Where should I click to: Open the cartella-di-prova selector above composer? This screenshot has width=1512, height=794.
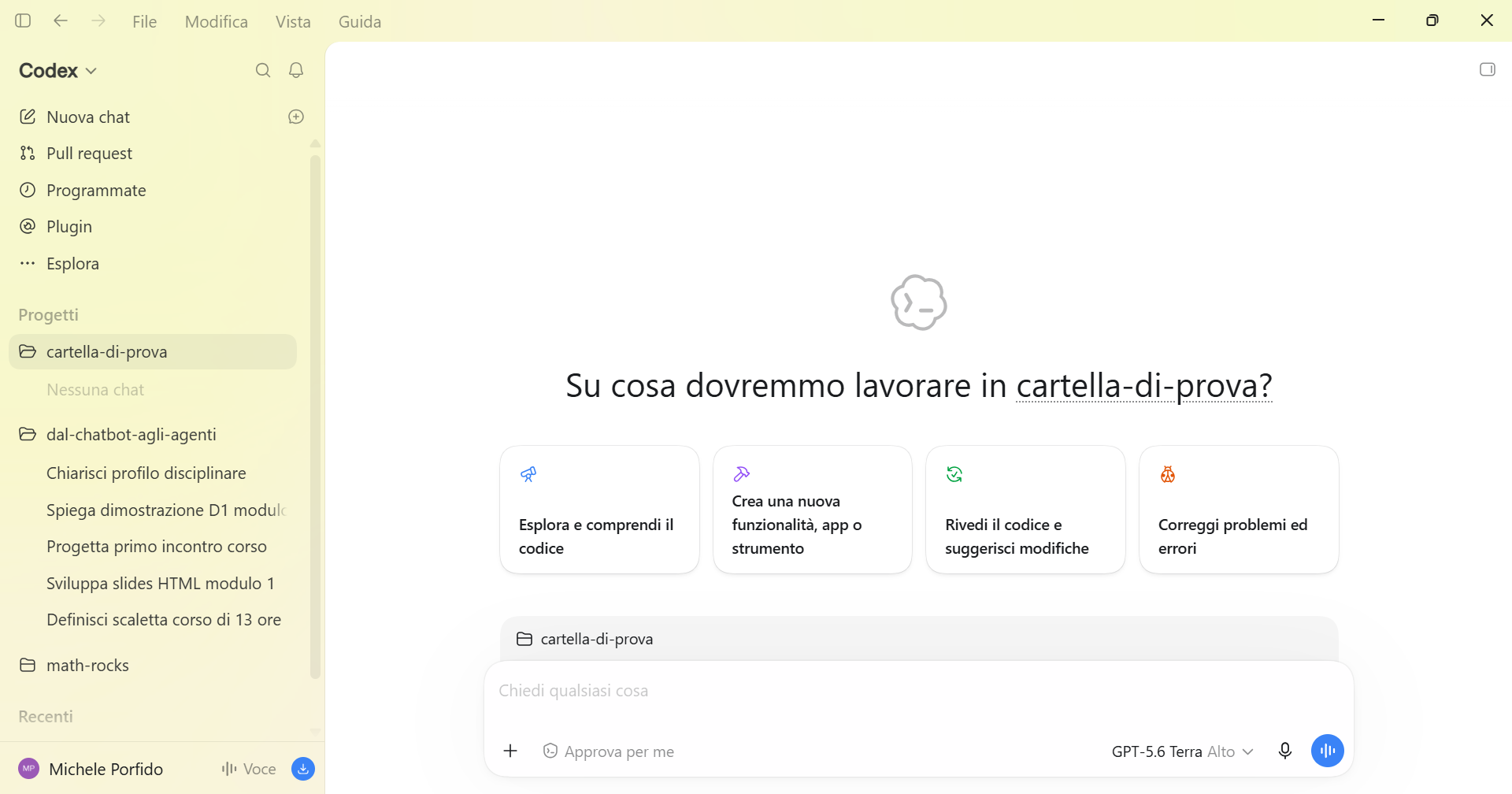(x=585, y=639)
